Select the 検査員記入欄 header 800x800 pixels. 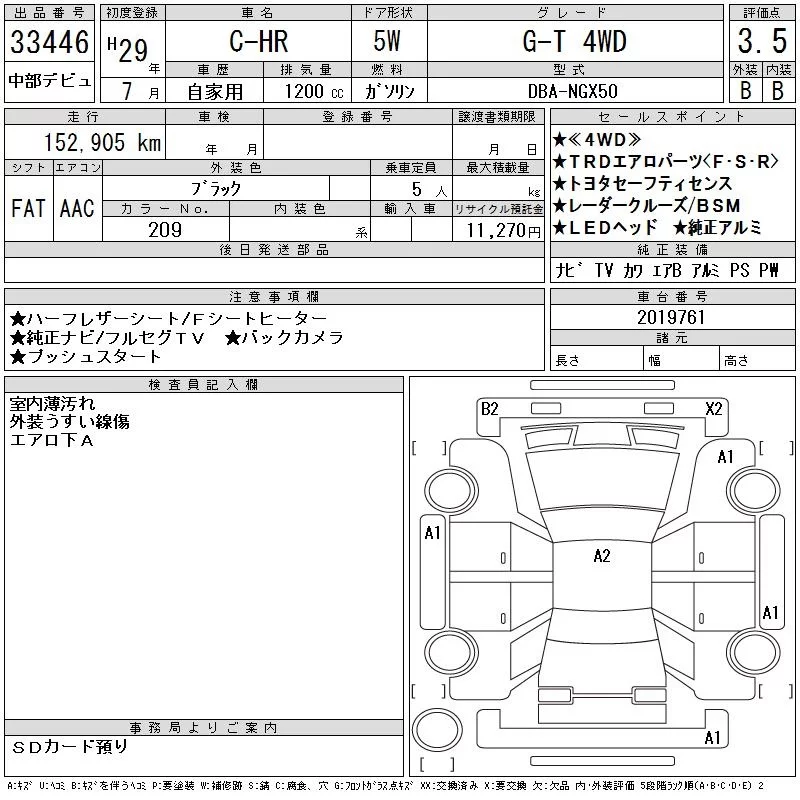[203, 384]
